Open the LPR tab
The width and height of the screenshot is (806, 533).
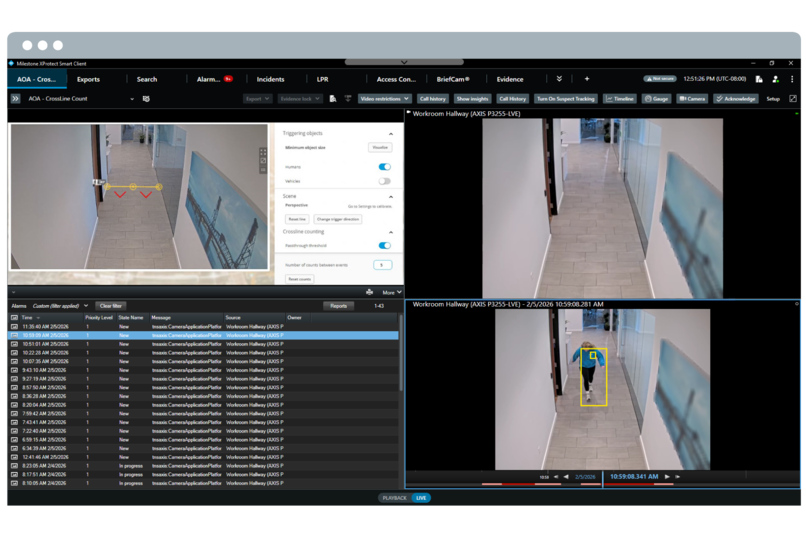(x=322, y=79)
